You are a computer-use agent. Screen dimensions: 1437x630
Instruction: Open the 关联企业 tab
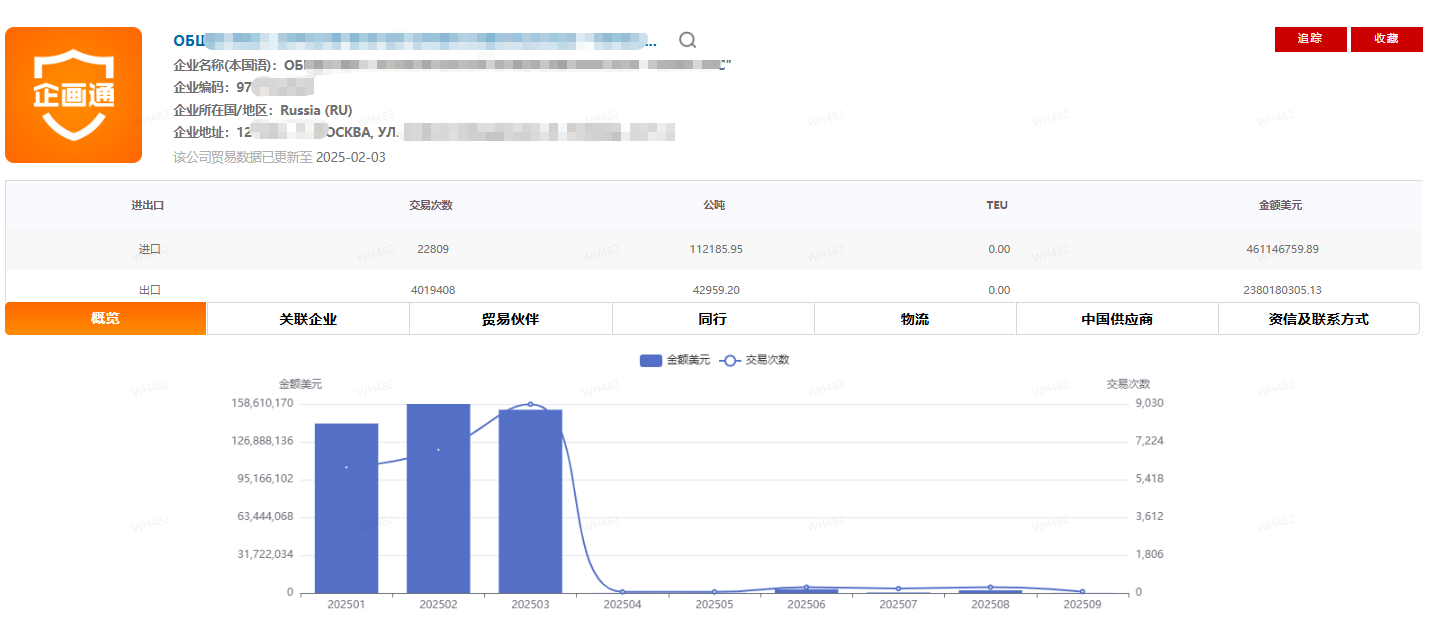[308, 319]
